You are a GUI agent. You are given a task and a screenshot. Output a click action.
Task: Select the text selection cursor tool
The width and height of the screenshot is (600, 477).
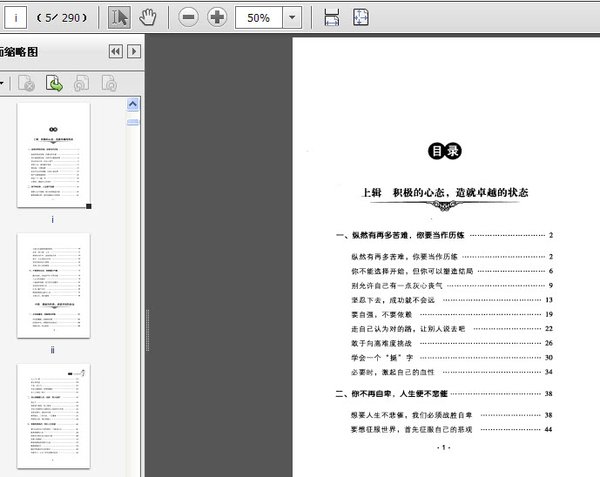click(119, 17)
